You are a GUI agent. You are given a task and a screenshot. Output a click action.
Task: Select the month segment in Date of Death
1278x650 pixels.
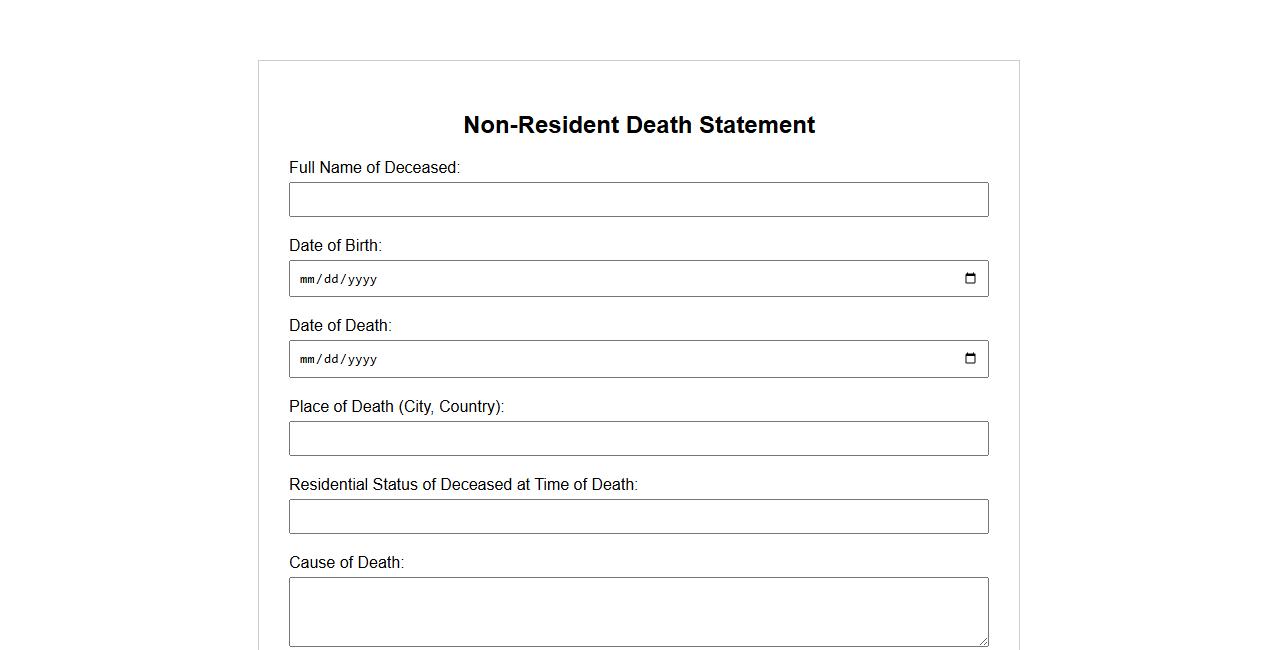[307, 360]
